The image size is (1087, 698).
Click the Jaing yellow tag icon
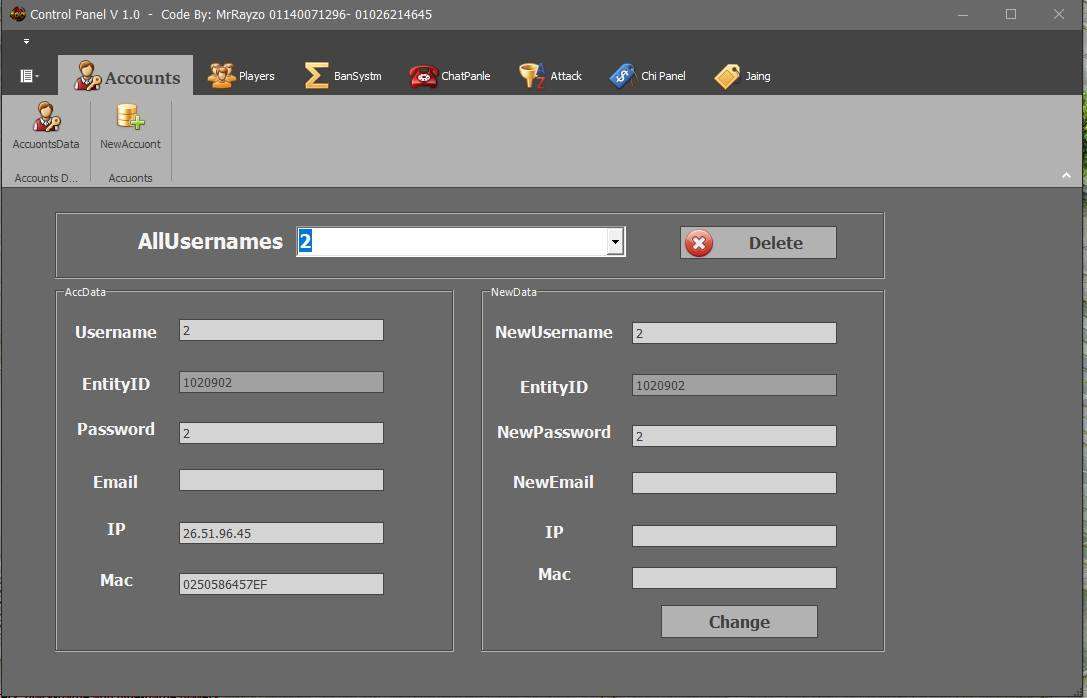[727, 76]
